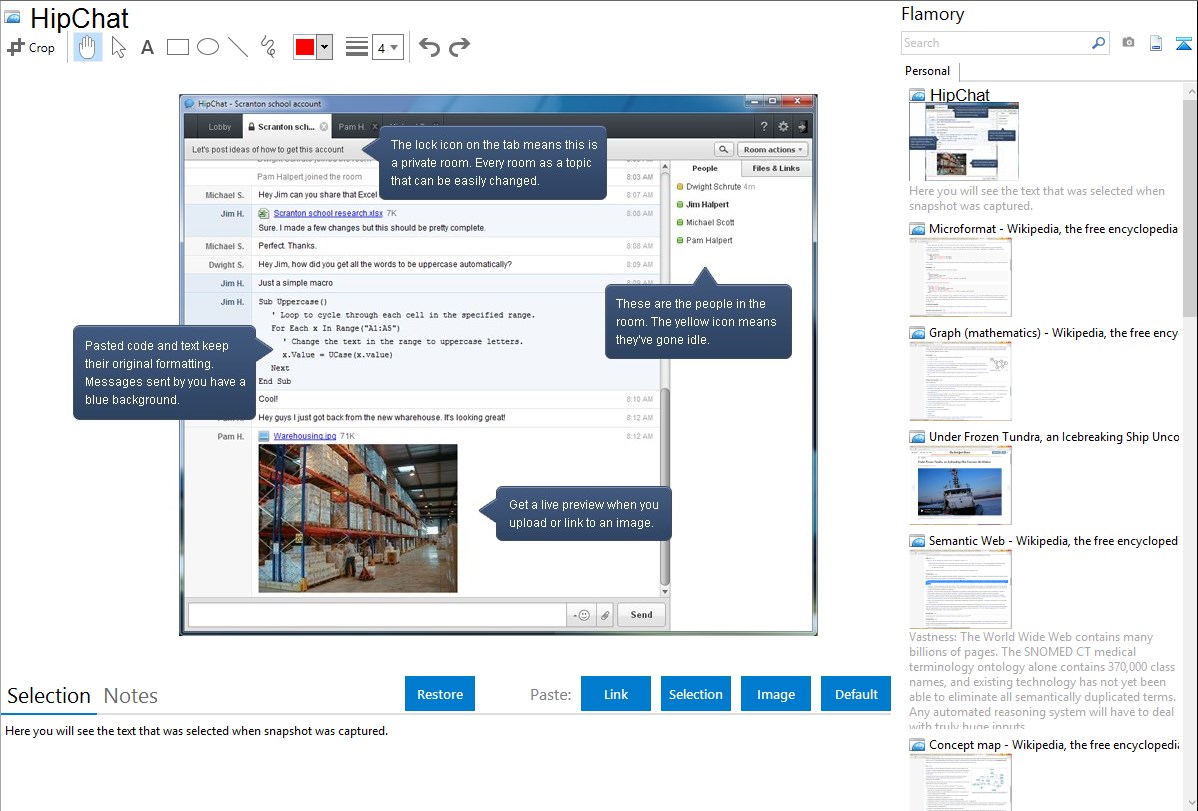The width and height of the screenshot is (1198, 811).
Task: Click the paperclip attachment icon
Action: (x=605, y=615)
